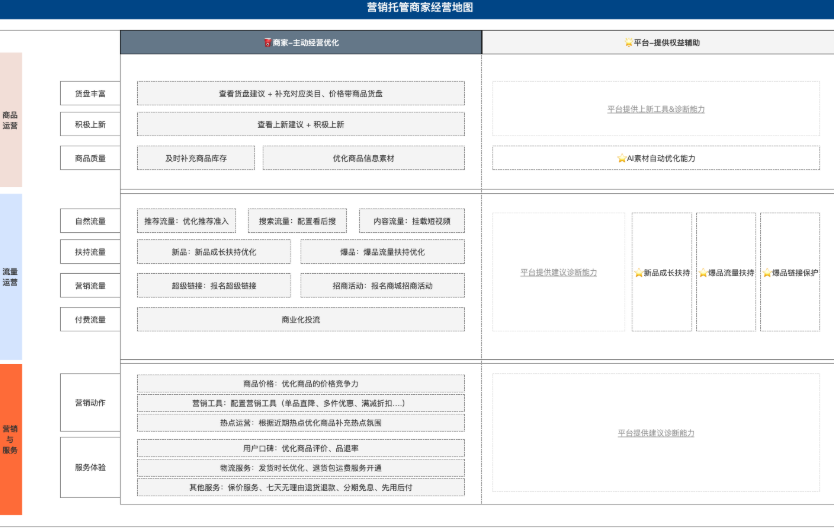Select the 用户口碑：优化商品评价、品退率 box
The height and width of the screenshot is (528, 834).
301,448
